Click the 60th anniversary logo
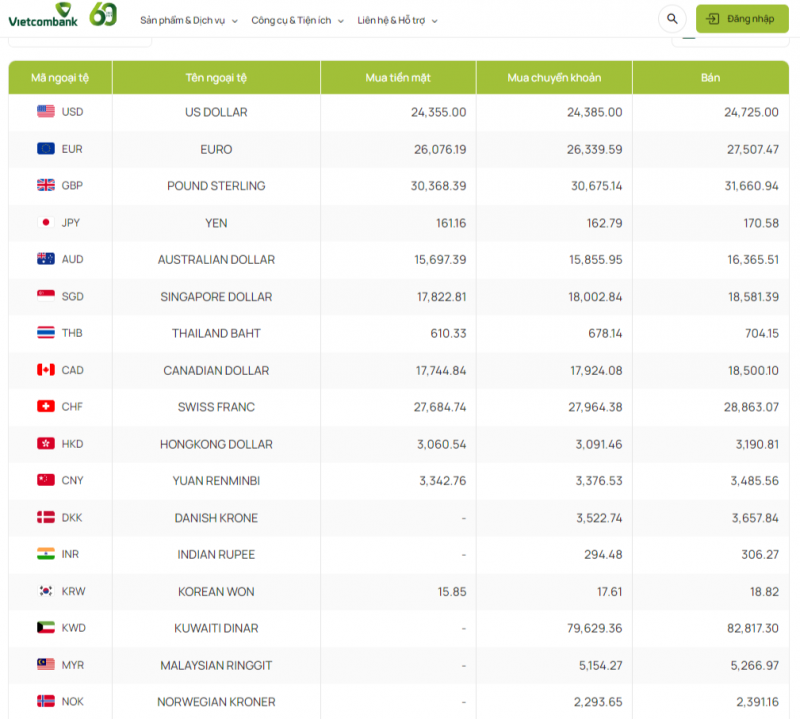The height and width of the screenshot is (719, 800). (x=103, y=15)
